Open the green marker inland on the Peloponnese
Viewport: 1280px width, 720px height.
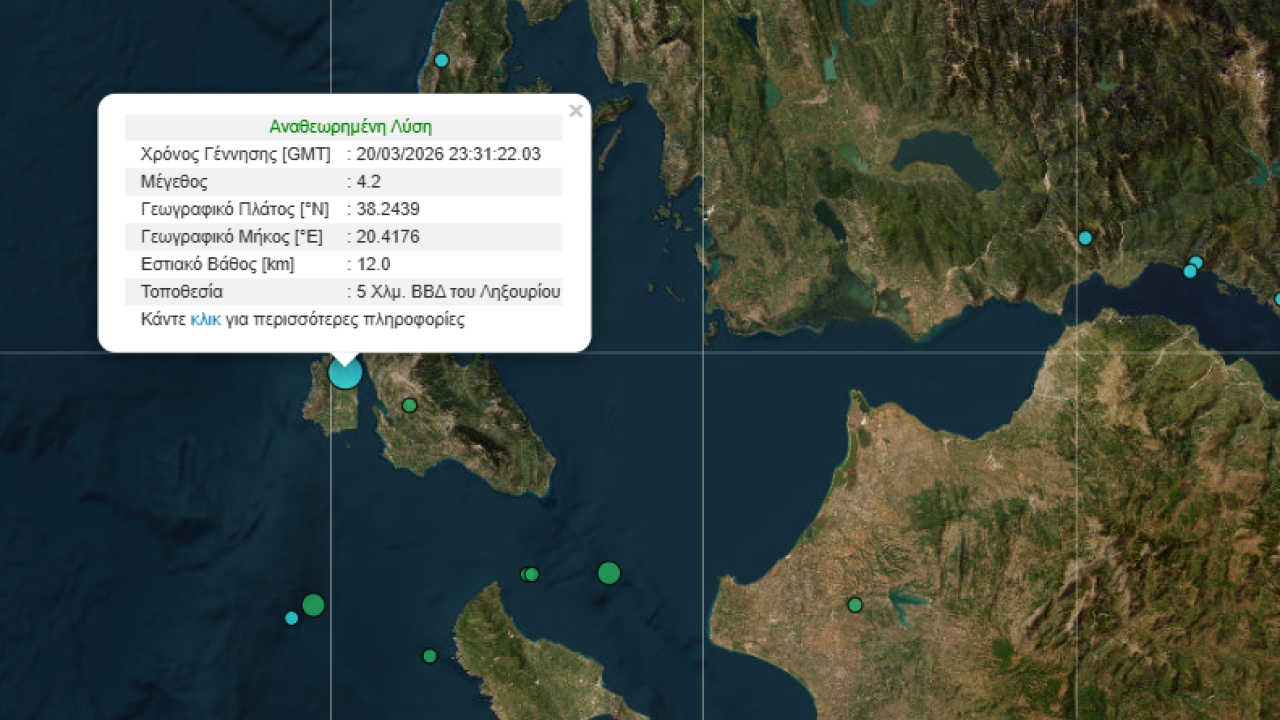[855, 605]
